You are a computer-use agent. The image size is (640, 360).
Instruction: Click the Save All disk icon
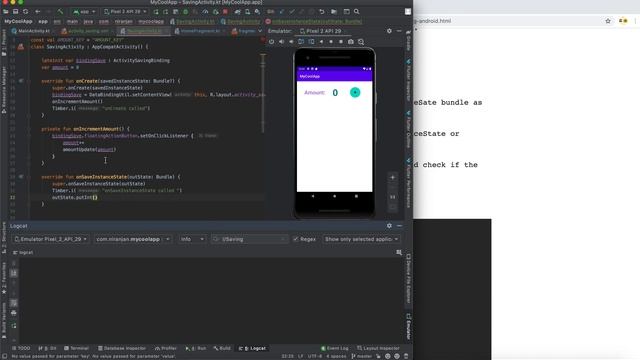[16, 11]
